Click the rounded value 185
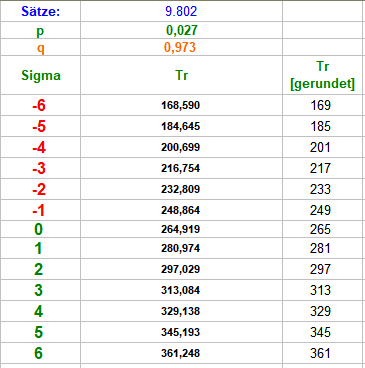The width and height of the screenshot is (365, 368). pyautogui.click(x=322, y=126)
